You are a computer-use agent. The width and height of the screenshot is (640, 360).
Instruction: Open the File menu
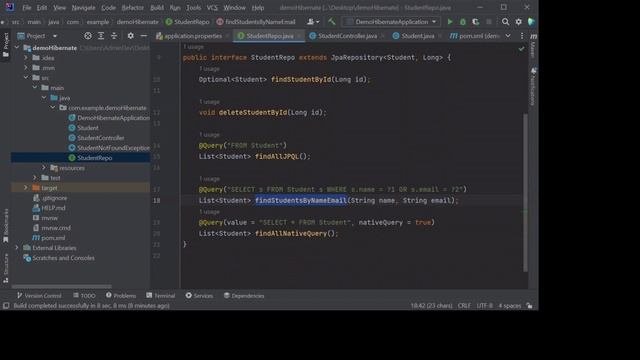pyautogui.click(x=27, y=8)
